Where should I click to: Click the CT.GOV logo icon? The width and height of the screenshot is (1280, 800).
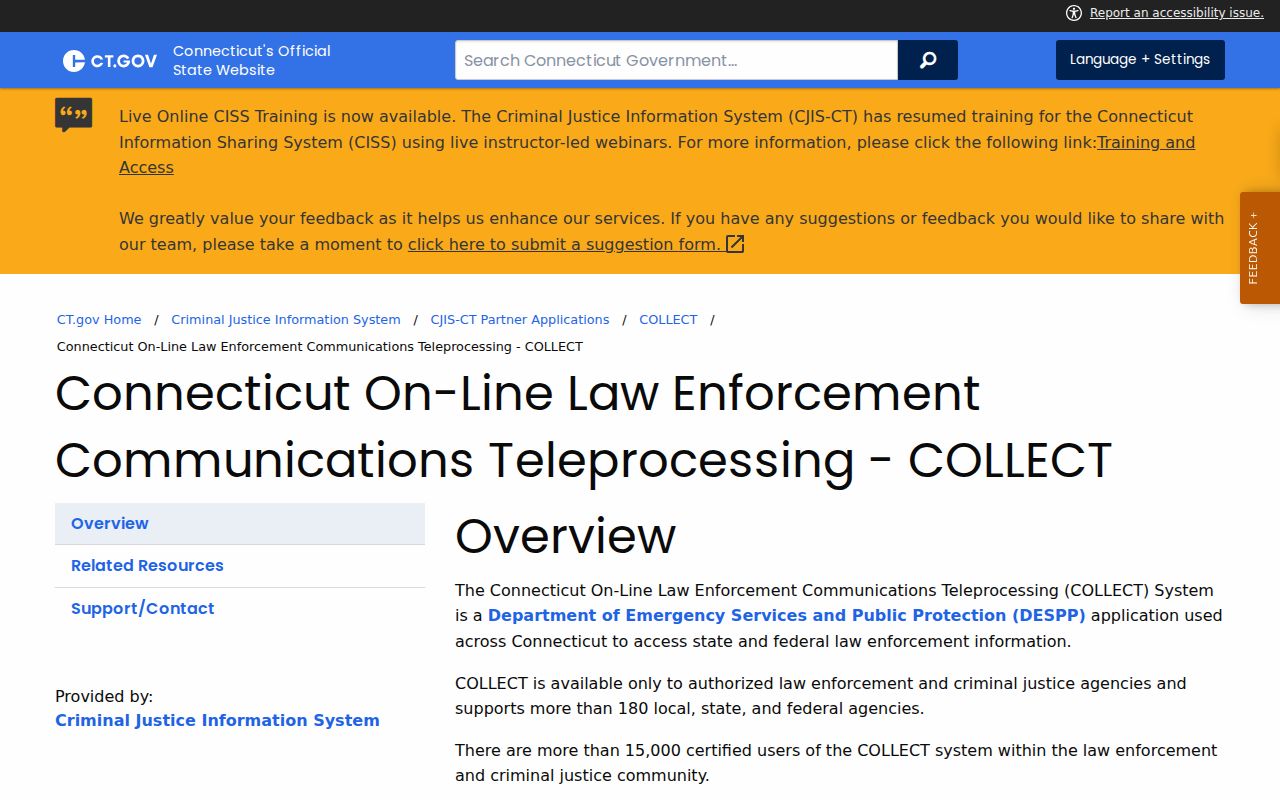(x=110, y=61)
